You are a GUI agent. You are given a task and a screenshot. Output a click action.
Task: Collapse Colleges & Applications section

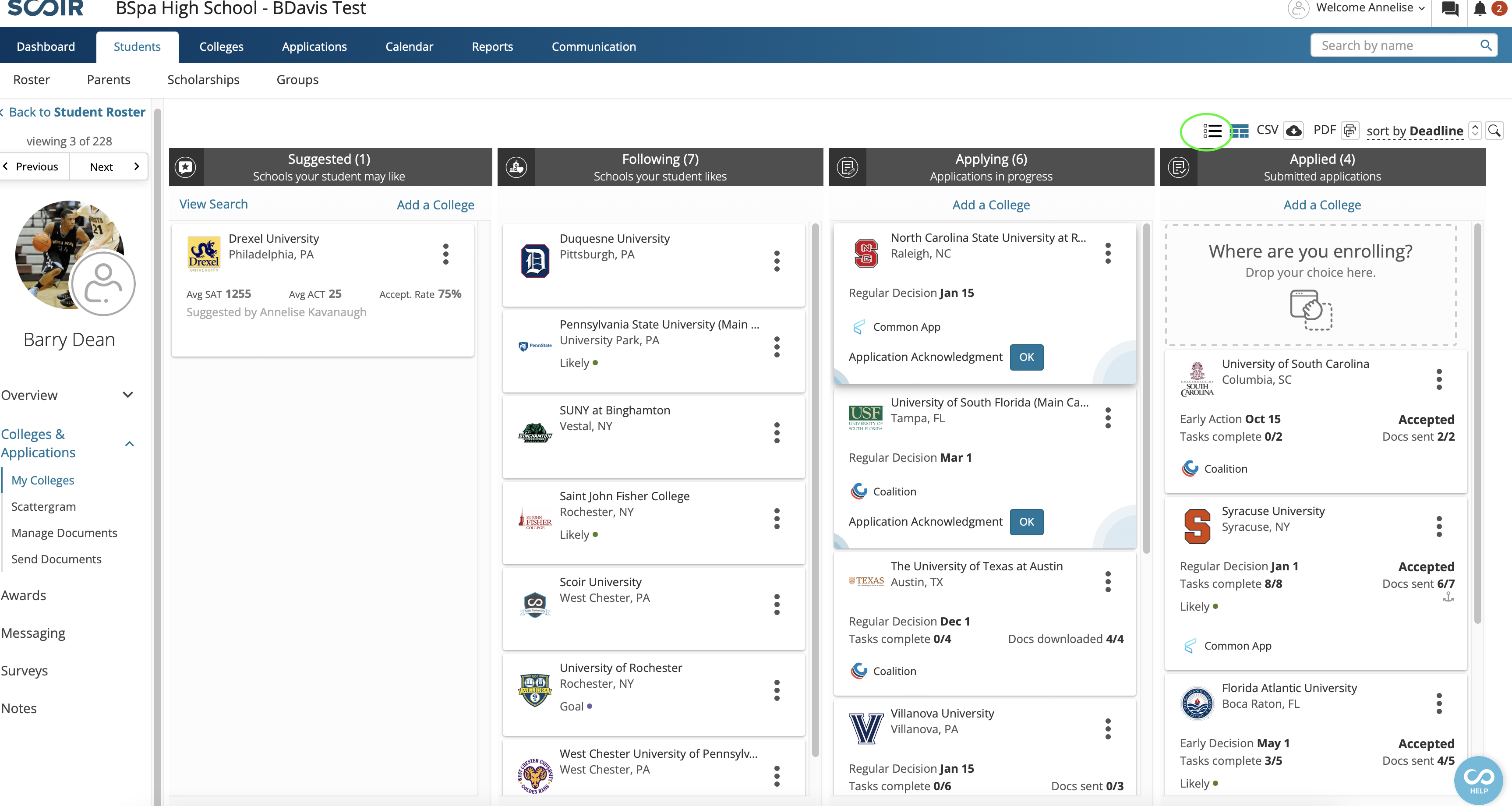tap(67, 443)
